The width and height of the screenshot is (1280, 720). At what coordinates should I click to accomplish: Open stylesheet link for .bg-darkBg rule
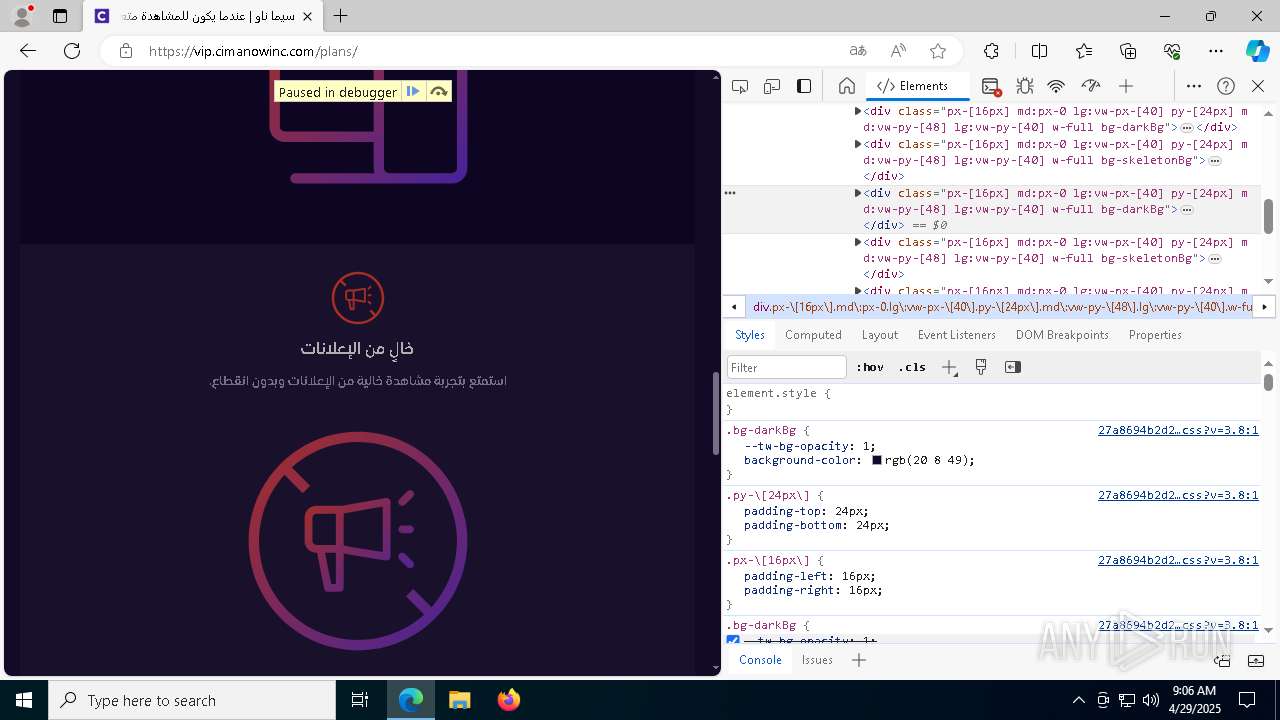click(x=1178, y=431)
